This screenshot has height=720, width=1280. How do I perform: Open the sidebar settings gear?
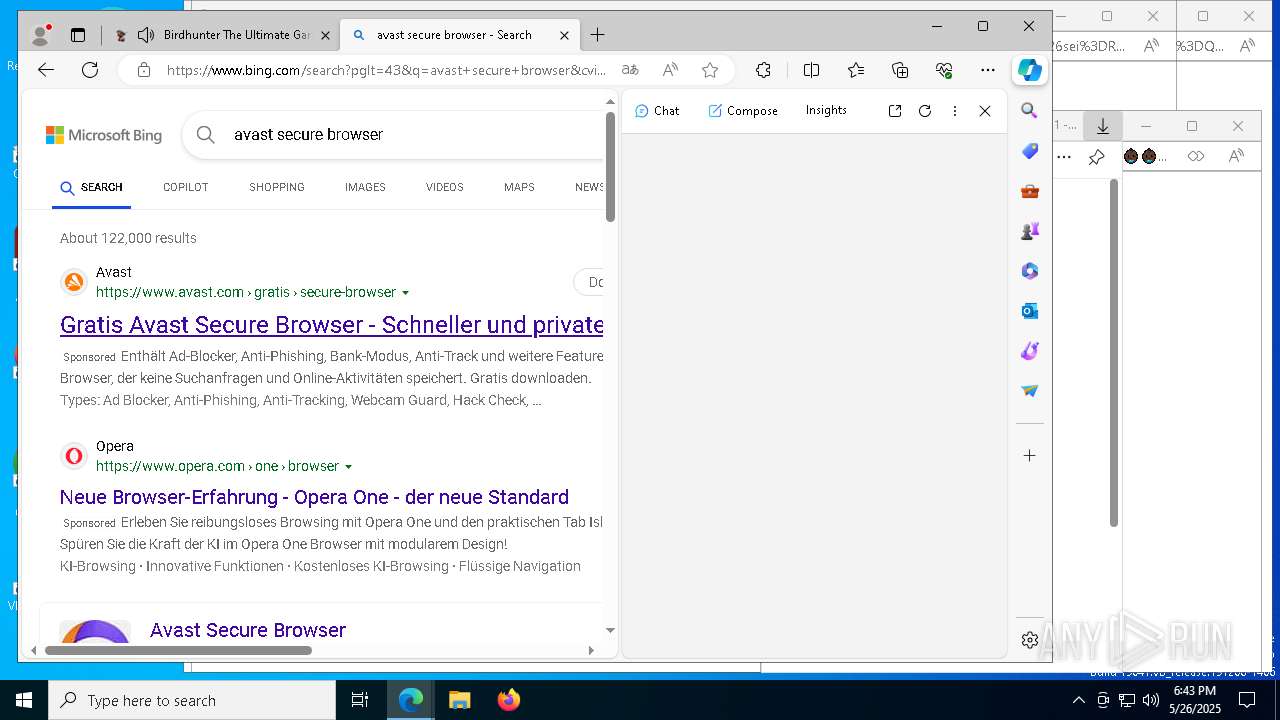(x=1029, y=640)
